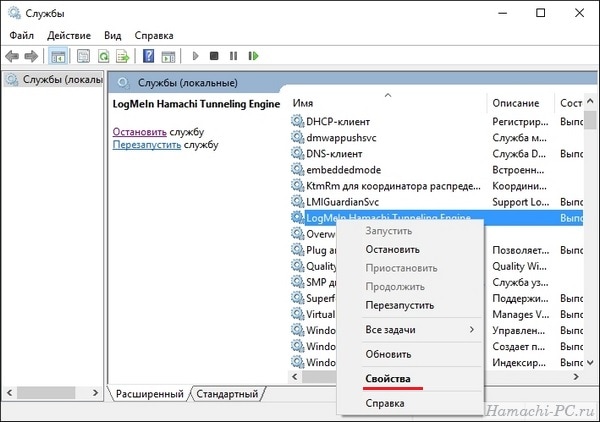600x422 pixels.
Task: Click the Индексир... description cell
Action: coord(519,363)
